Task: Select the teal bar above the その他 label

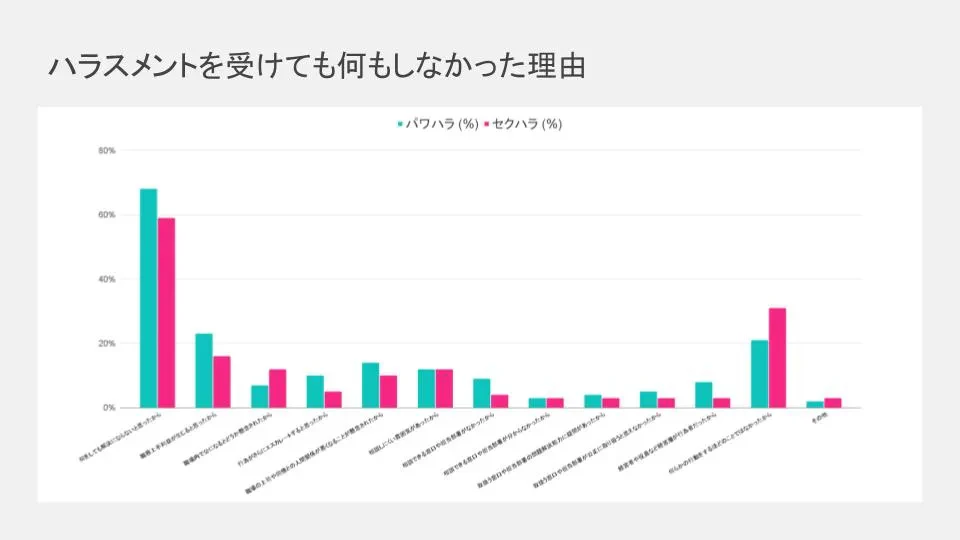Action: [x=815, y=404]
